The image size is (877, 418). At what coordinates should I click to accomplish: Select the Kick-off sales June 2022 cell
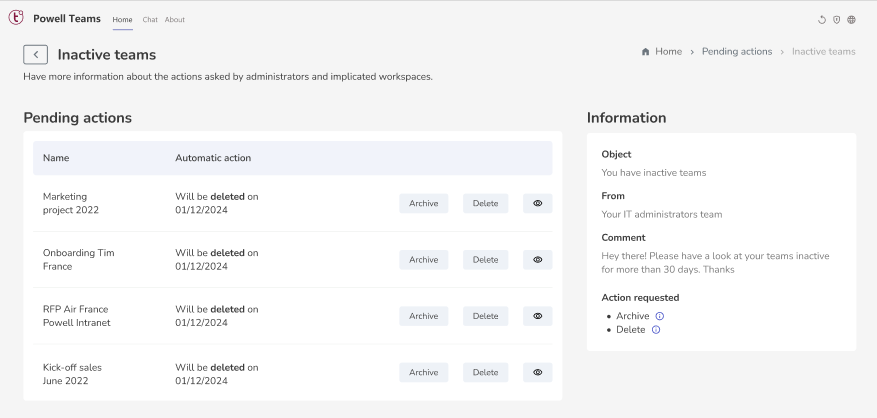pyautogui.click(x=72, y=374)
